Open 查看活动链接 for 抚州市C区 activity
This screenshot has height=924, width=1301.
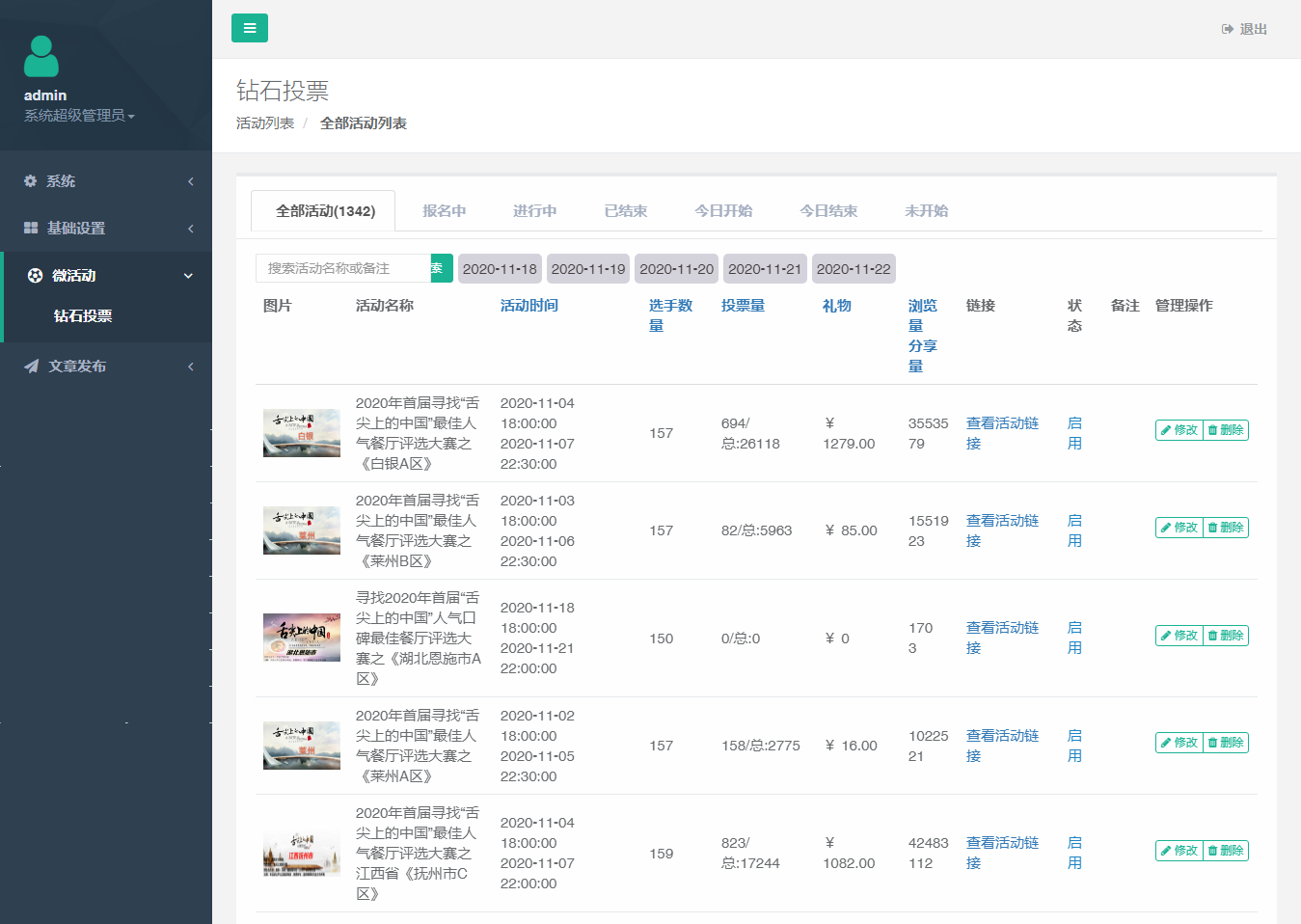(1002, 853)
